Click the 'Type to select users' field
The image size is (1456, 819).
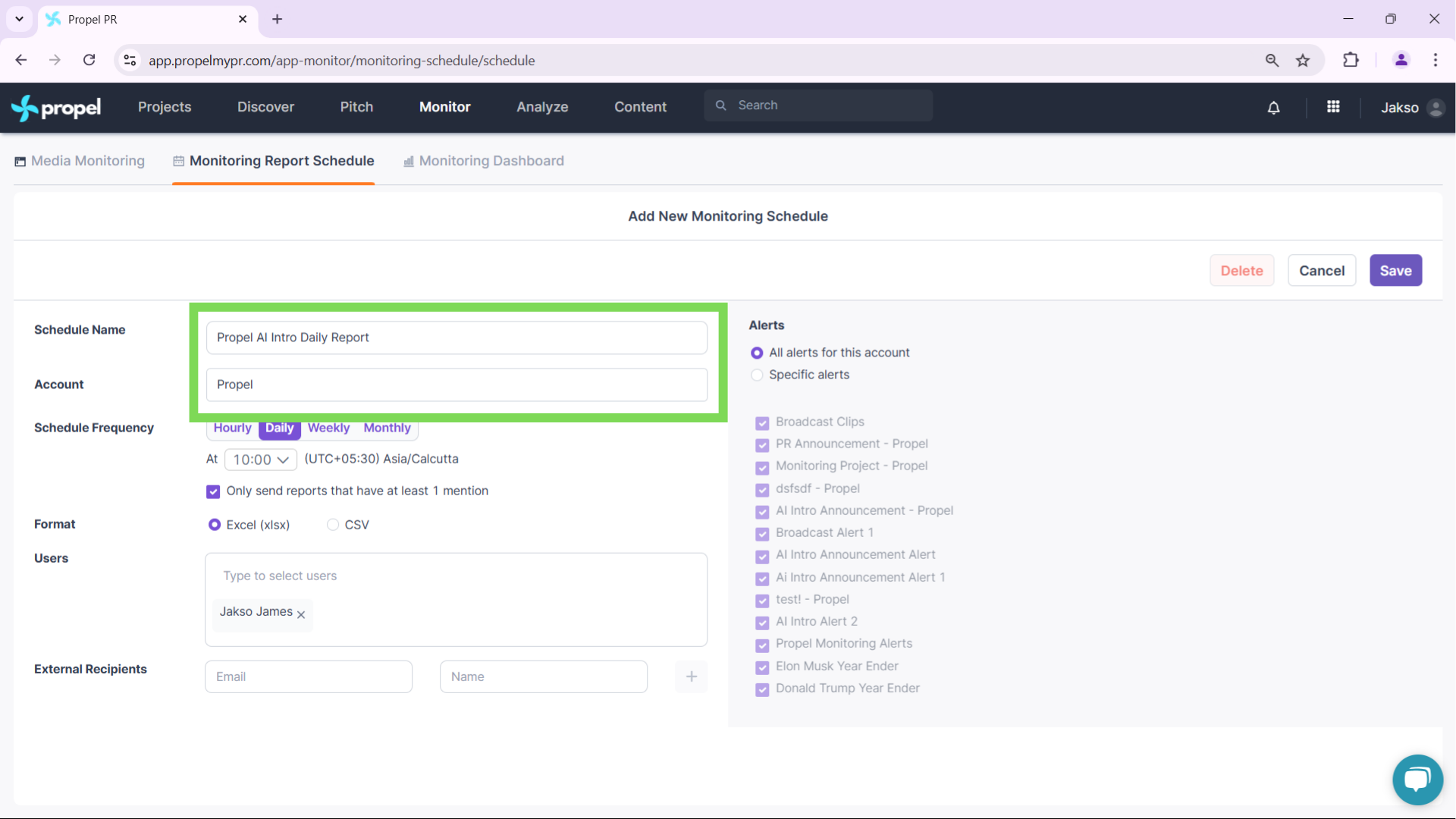[x=456, y=576]
